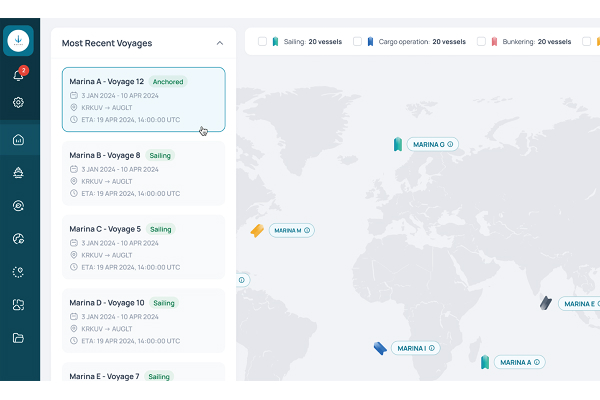Toggle the Sailing vessels checkbox

(x=263, y=42)
